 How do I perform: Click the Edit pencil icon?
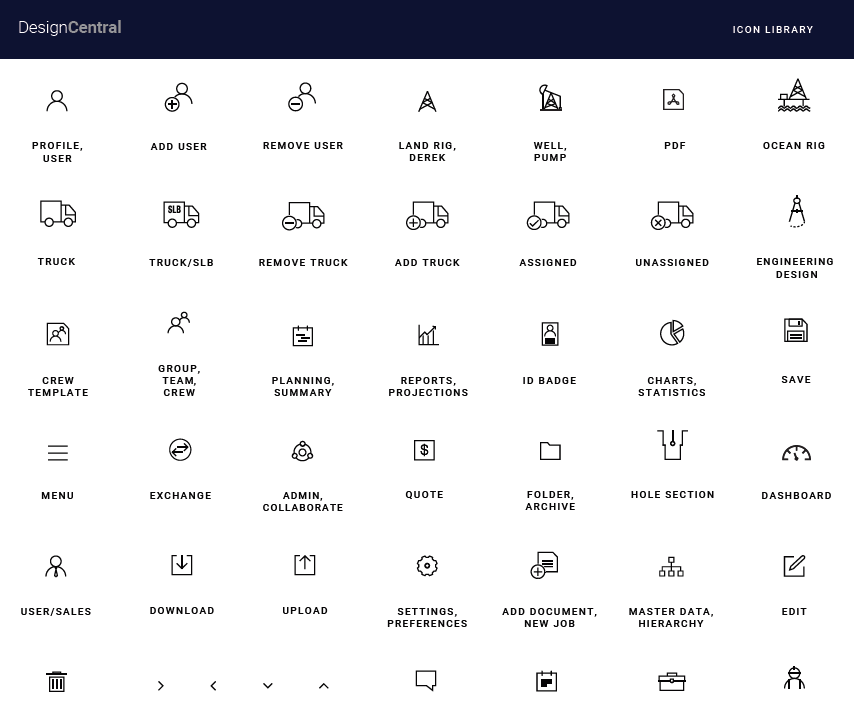[795, 565]
